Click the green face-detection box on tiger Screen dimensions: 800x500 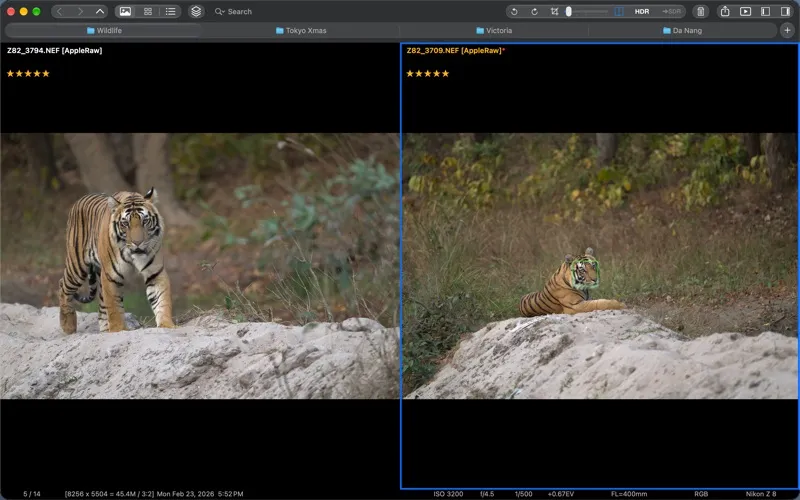point(585,273)
